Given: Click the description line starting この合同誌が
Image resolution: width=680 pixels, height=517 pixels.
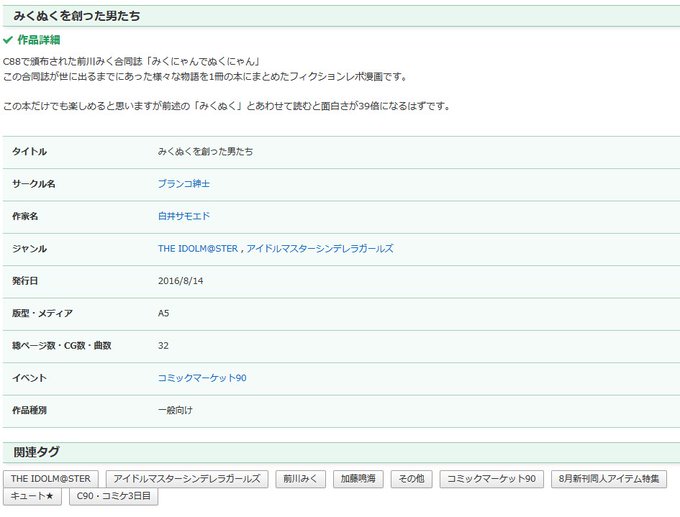Looking at the screenshot, I should (x=206, y=77).
